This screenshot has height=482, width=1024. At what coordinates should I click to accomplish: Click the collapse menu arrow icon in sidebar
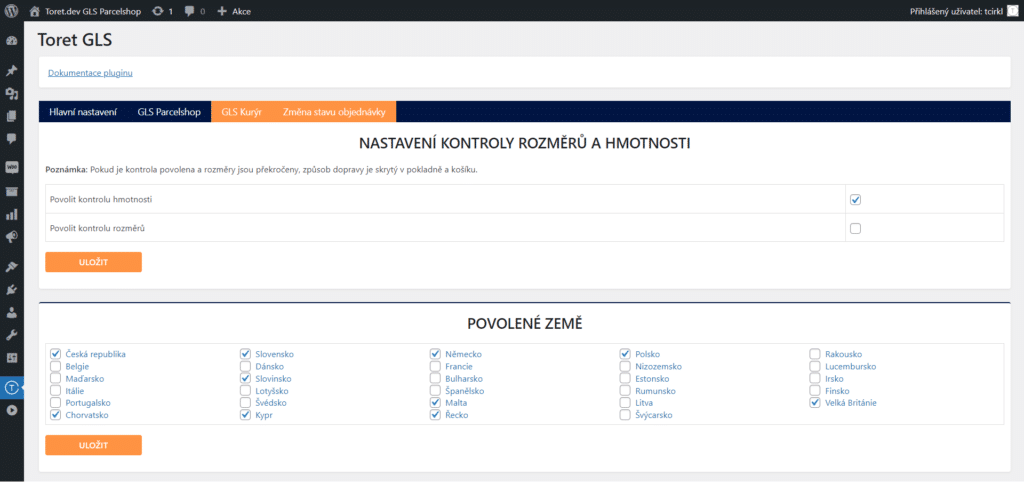[11, 410]
